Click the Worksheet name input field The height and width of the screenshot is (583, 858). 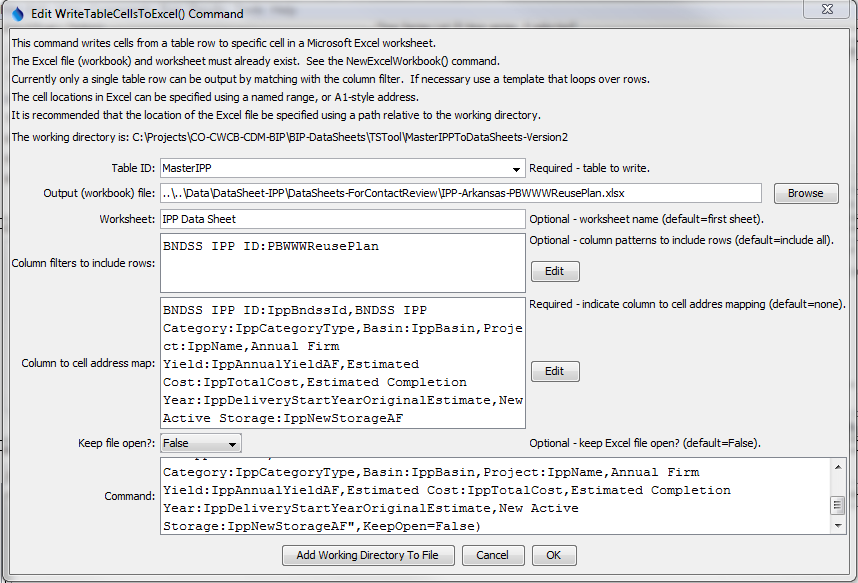coord(343,219)
